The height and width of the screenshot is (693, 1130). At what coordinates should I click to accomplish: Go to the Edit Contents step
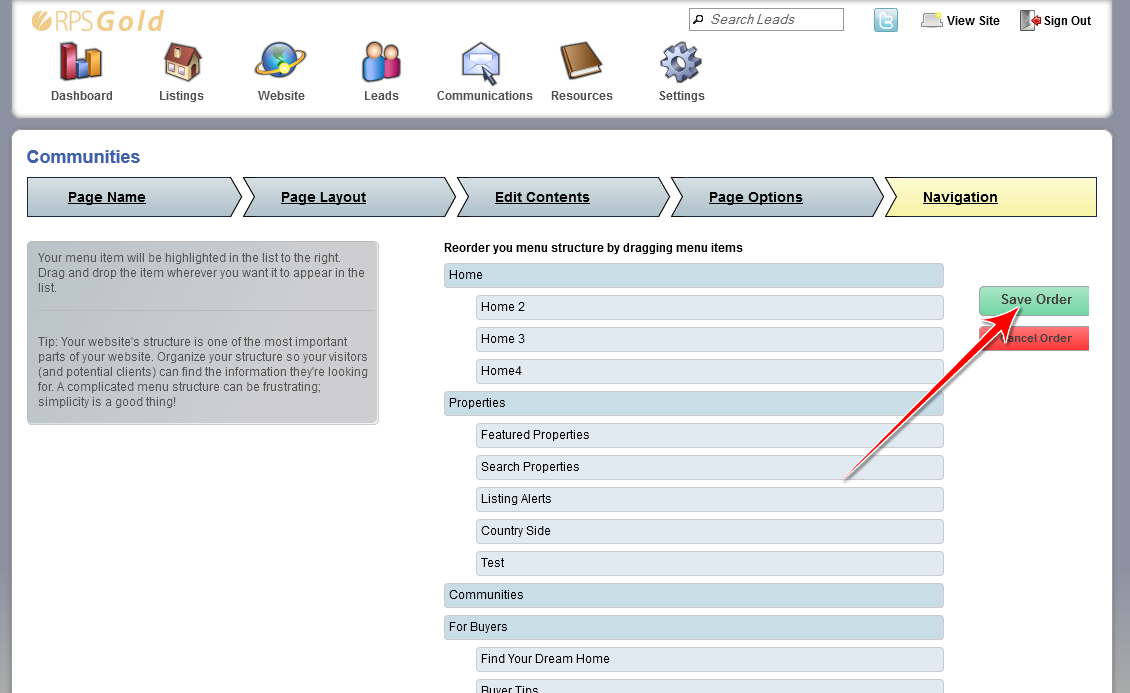point(563,197)
